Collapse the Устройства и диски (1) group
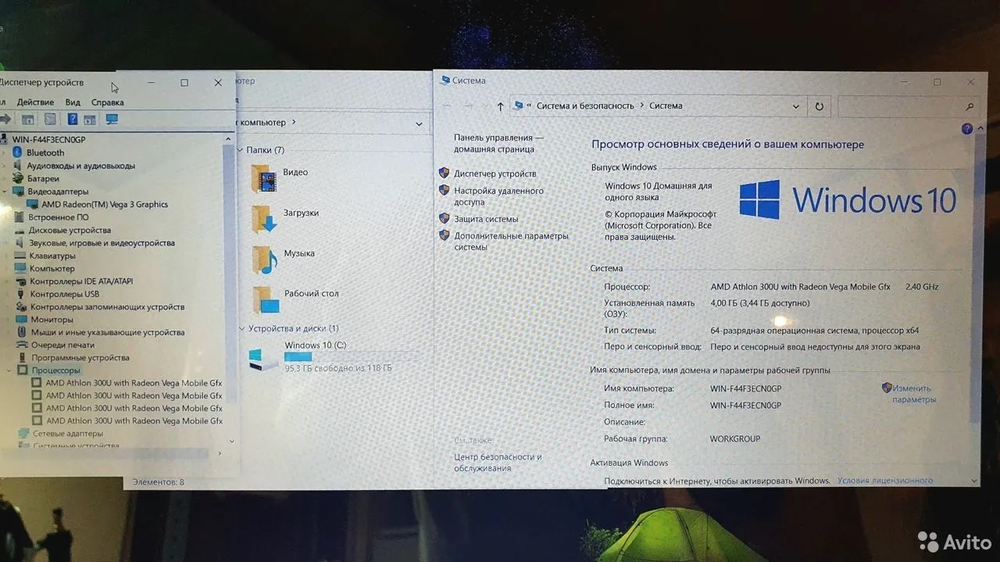Screen dimensions: 1000x562 242,329
